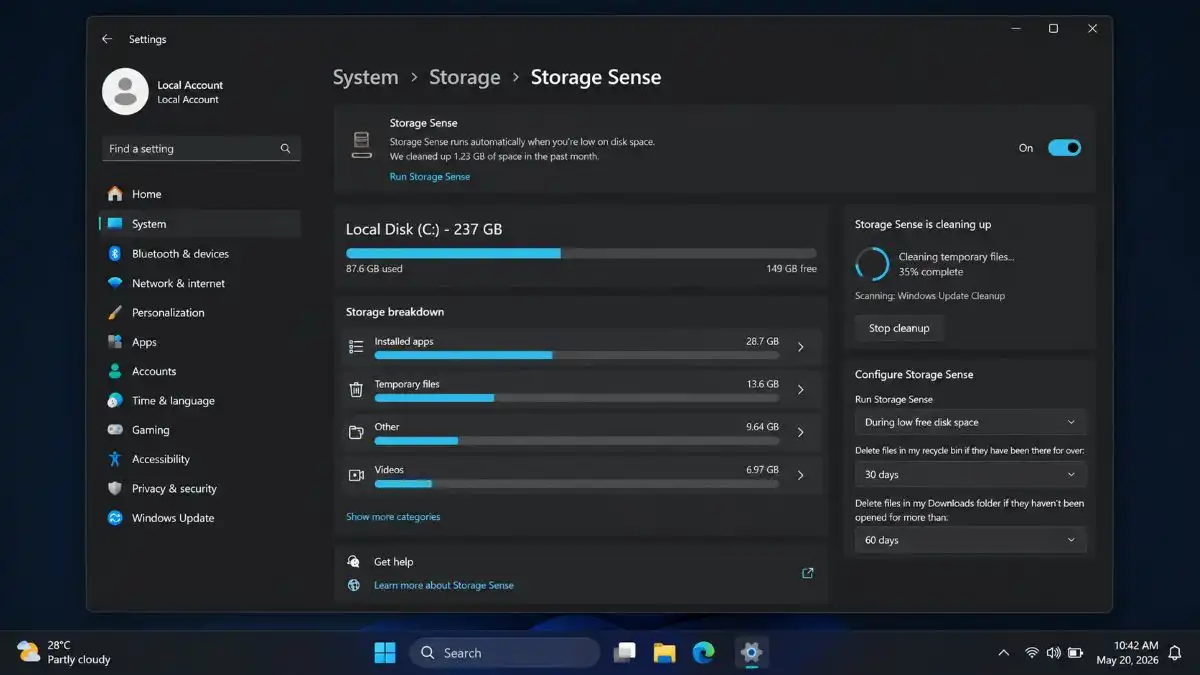1200x675 pixels.
Task: Expand the Other storage row chevron
Action: (x=801, y=433)
